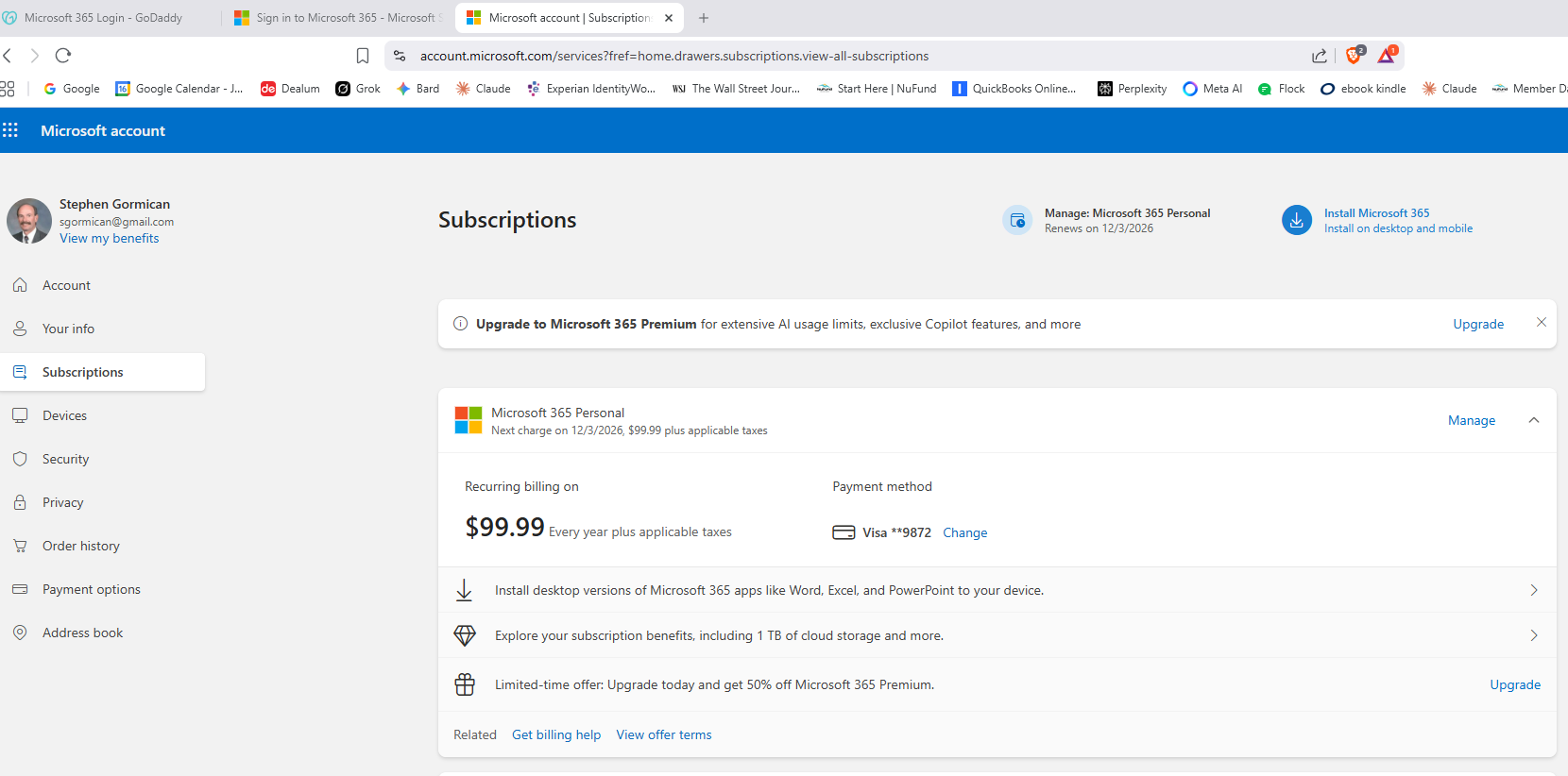Open the View offer terms link
Image resolution: width=1568 pixels, height=776 pixels.
click(664, 734)
